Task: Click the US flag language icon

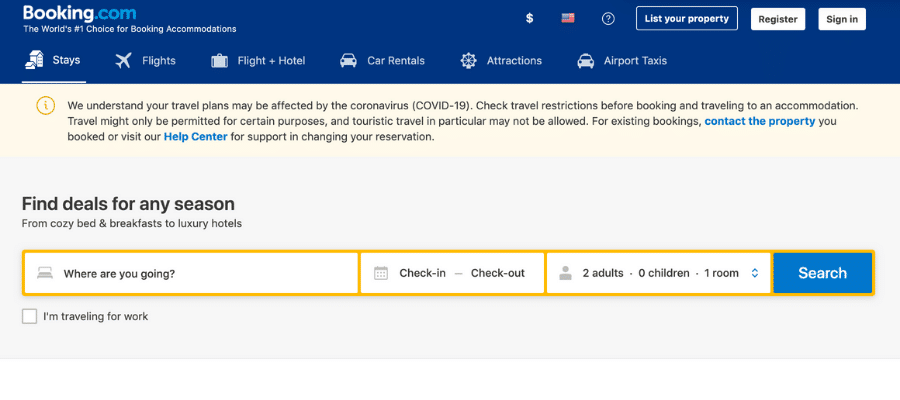Action: 568,19
